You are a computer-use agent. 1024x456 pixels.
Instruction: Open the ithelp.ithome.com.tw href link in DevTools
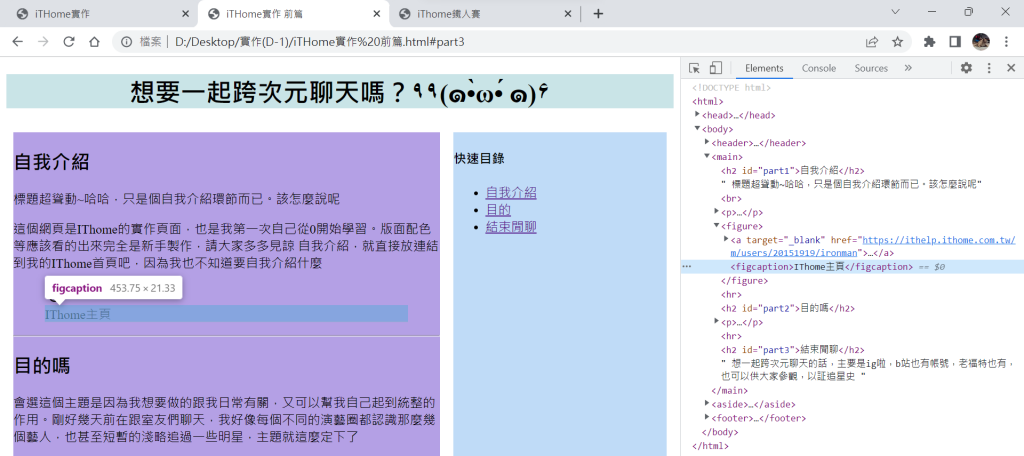point(873,246)
